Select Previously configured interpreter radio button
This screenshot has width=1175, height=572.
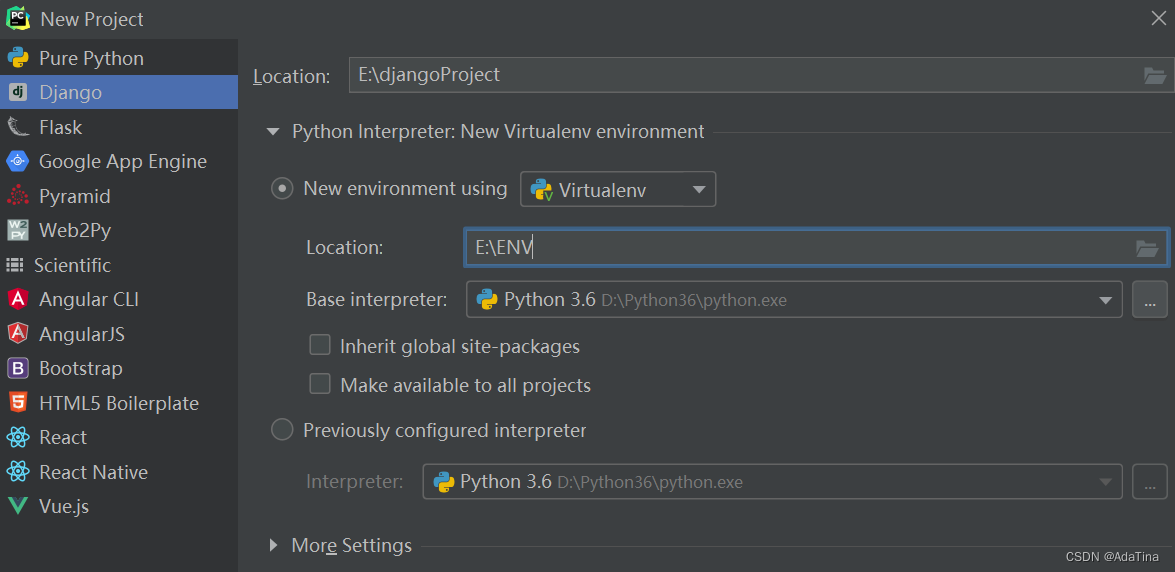283,430
